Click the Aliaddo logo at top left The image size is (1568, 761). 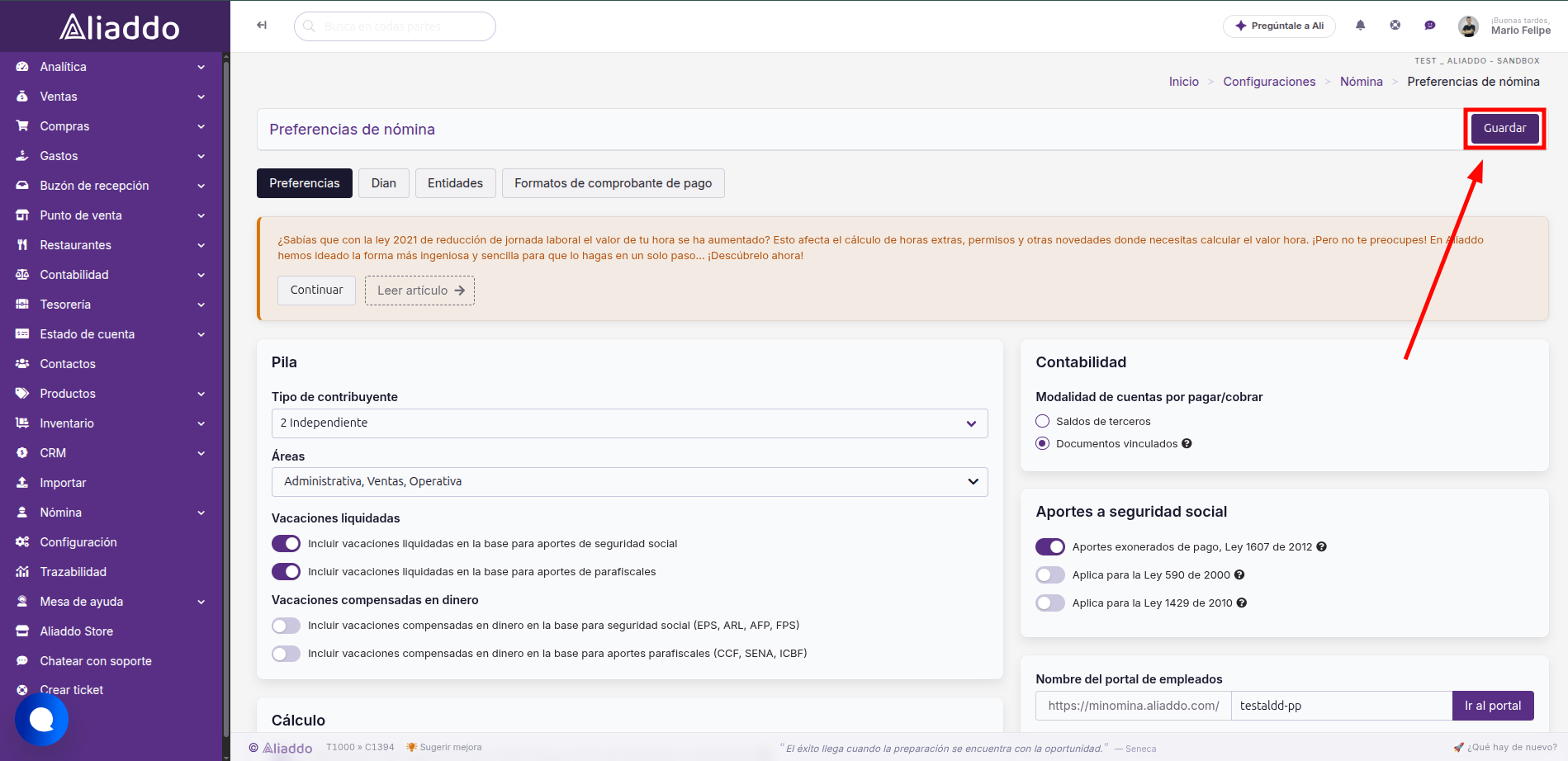point(120,27)
